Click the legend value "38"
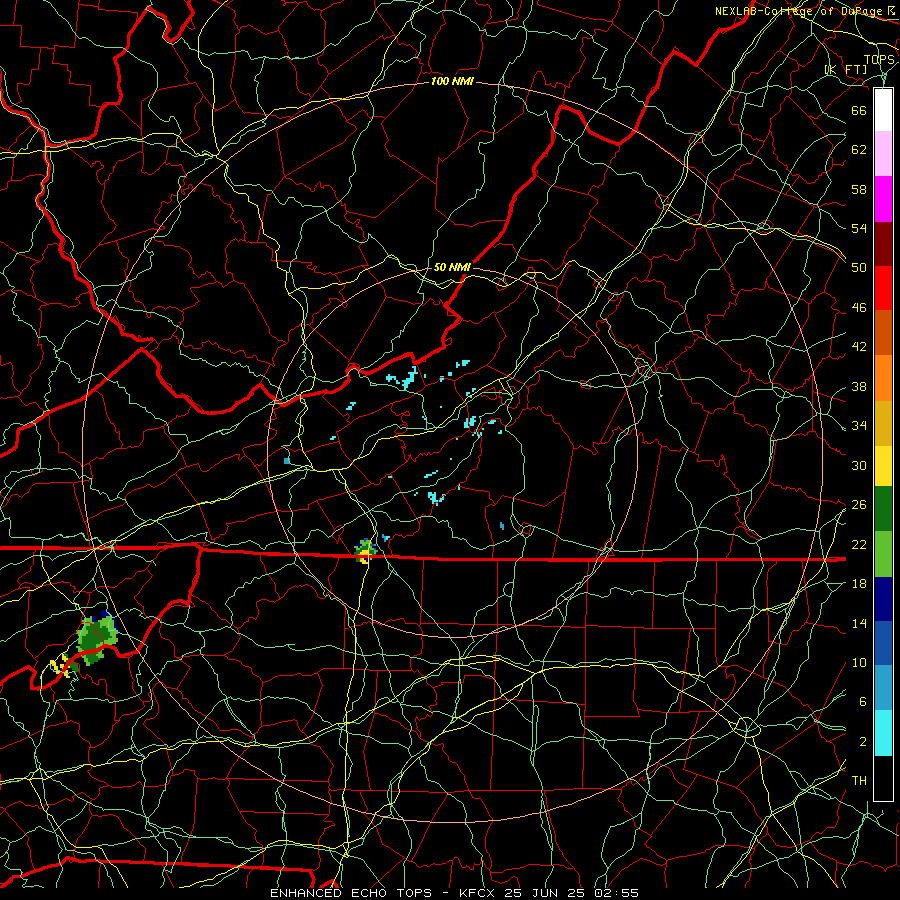Image resolution: width=900 pixels, height=900 pixels. point(859,387)
